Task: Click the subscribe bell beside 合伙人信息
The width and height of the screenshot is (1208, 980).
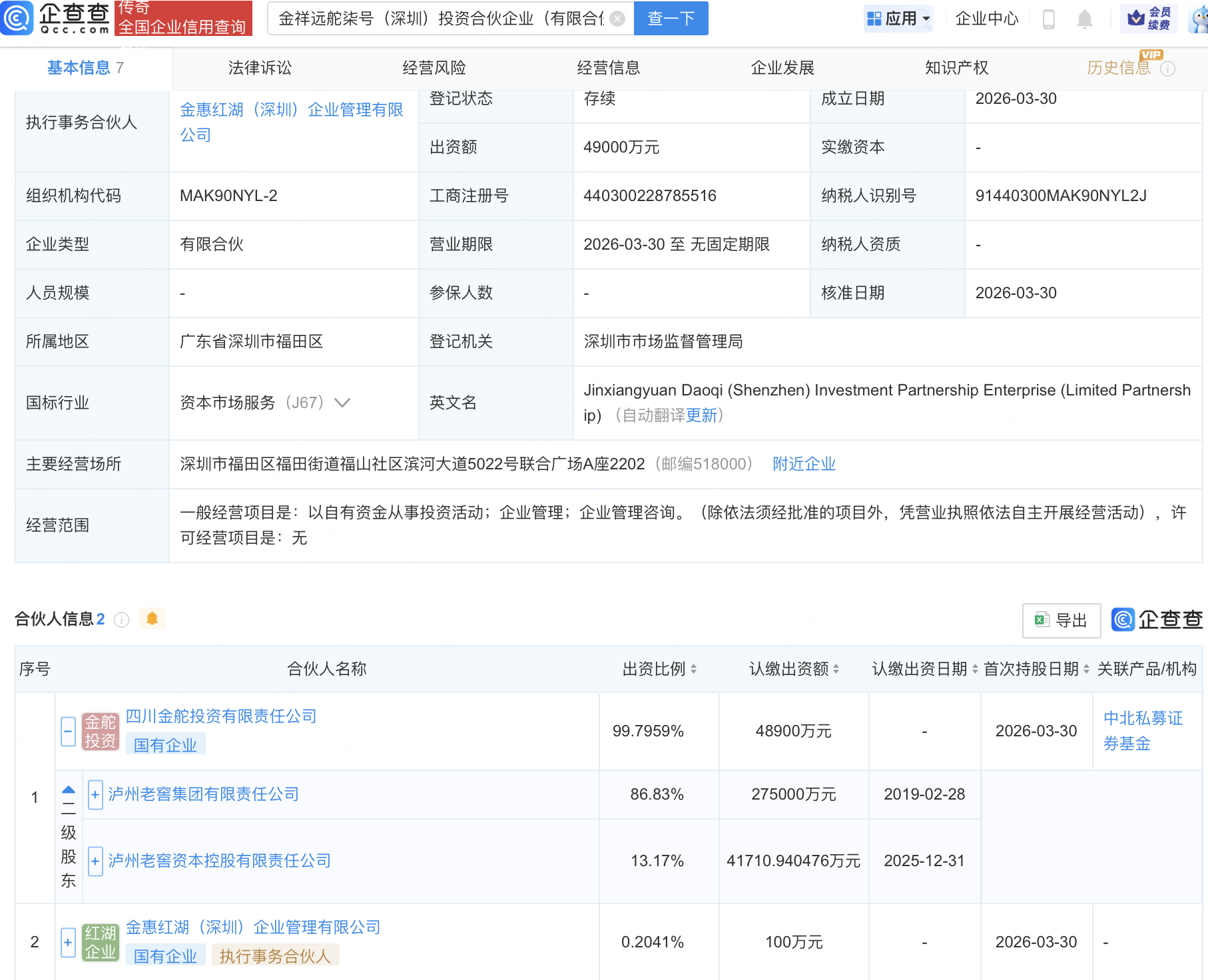Action: [x=153, y=618]
